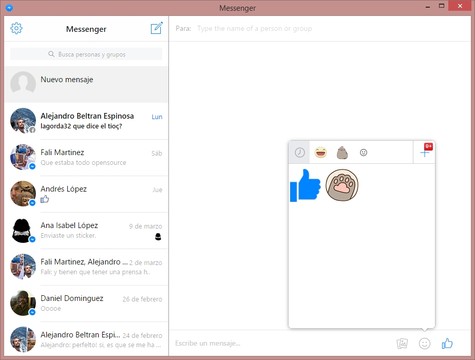Screen dimensions: 475x360
Task: Open the settings gear in Messenger
Action: (16, 28)
